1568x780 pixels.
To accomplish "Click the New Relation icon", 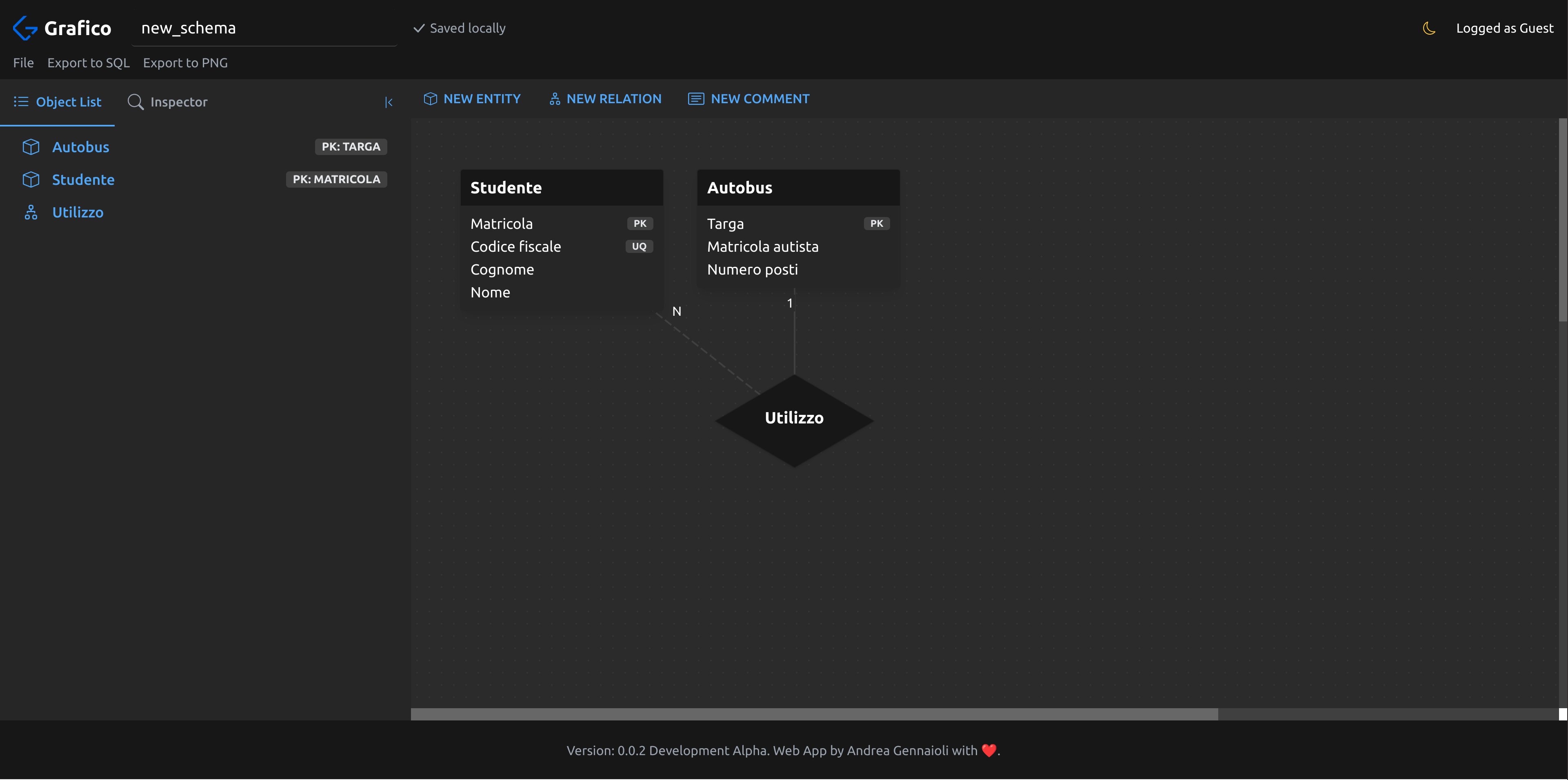I will pyautogui.click(x=555, y=99).
